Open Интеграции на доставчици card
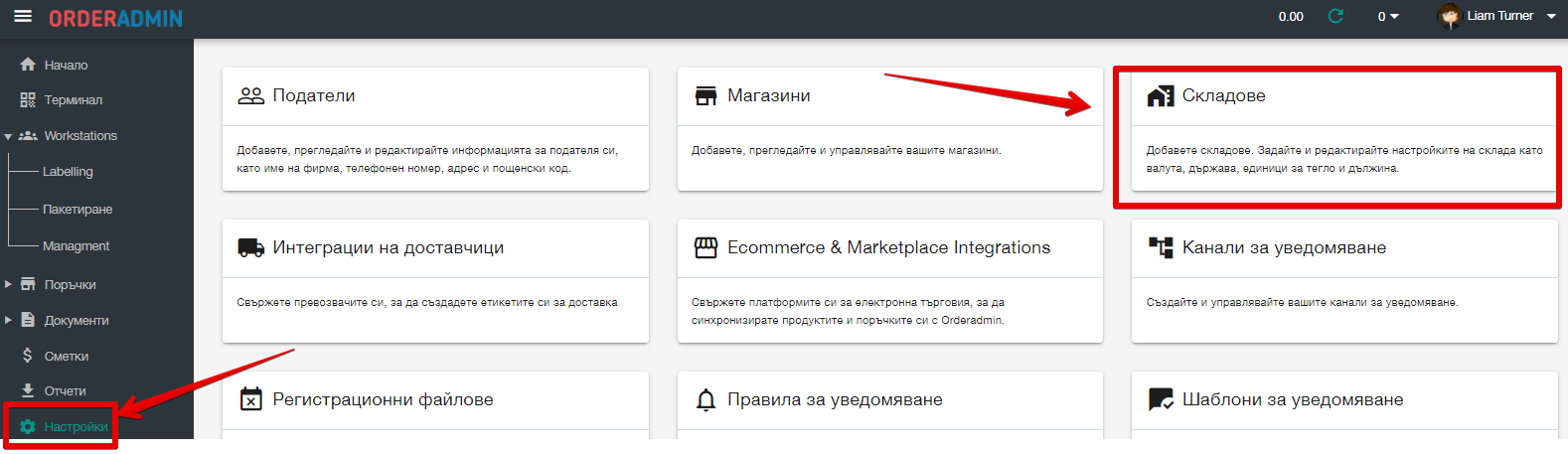Screen dimensions: 1568x454 point(435,281)
